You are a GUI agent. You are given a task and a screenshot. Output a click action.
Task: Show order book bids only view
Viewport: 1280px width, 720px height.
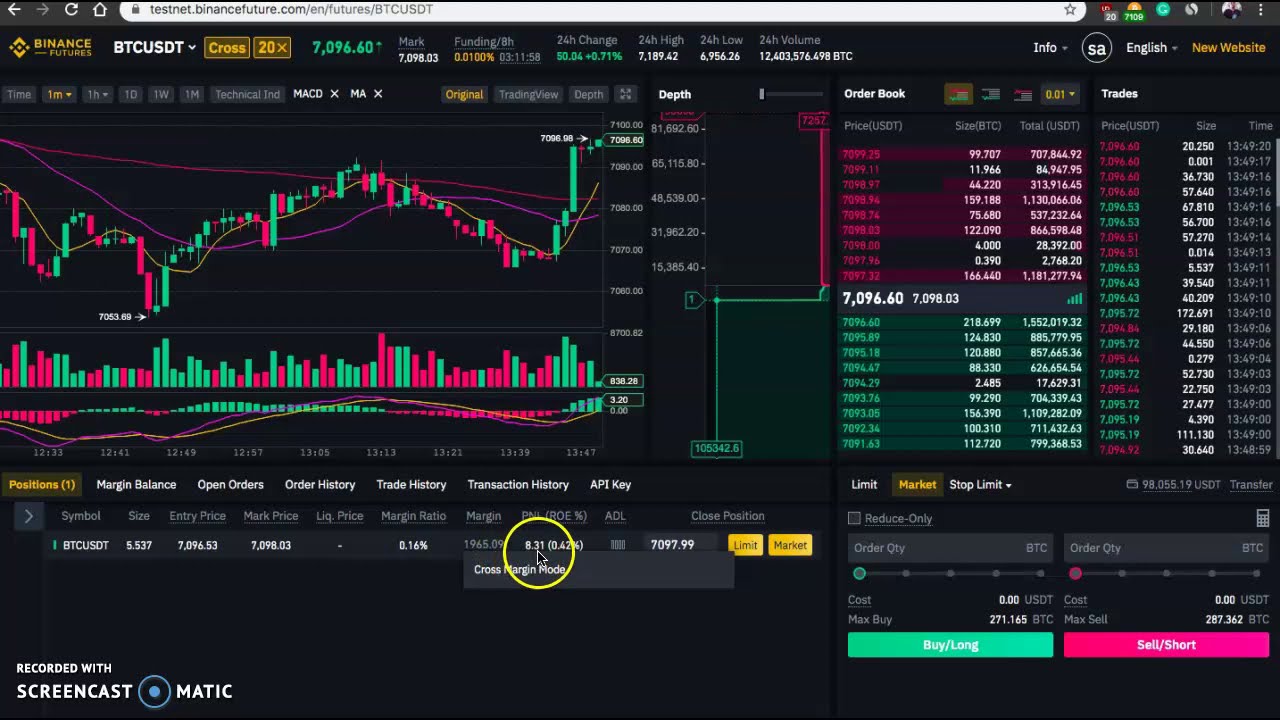click(990, 95)
